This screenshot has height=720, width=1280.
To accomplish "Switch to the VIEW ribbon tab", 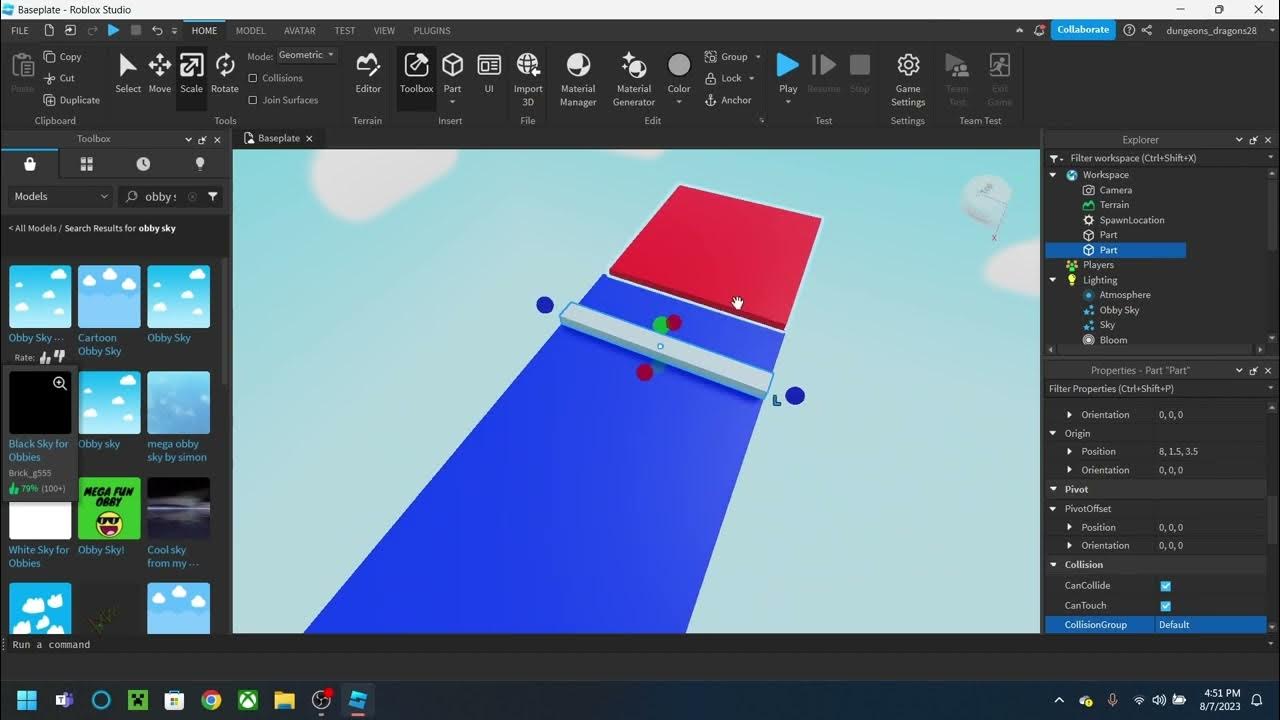I will pos(384,31).
